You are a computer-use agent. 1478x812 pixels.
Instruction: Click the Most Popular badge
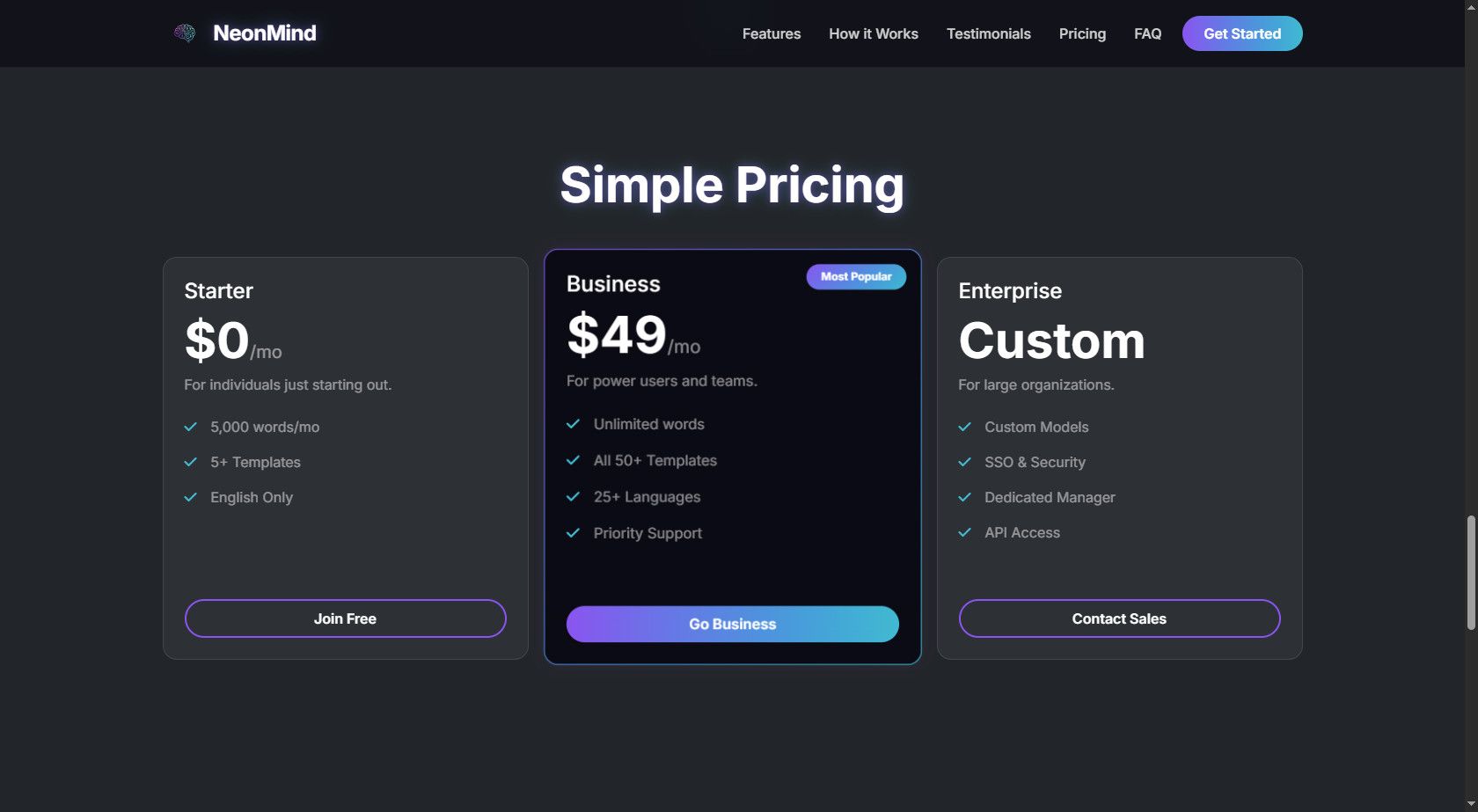(x=856, y=276)
